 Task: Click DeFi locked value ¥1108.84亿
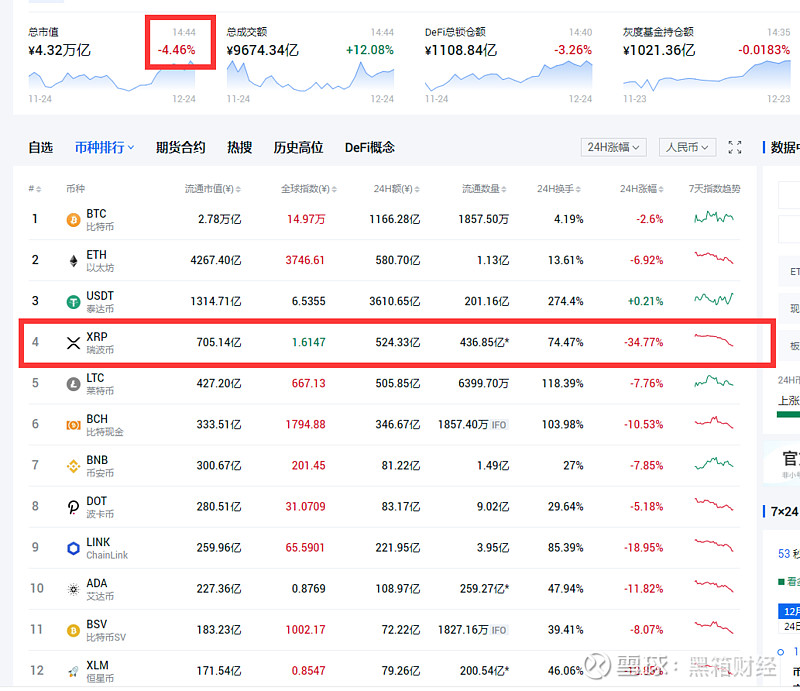pos(461,51)
